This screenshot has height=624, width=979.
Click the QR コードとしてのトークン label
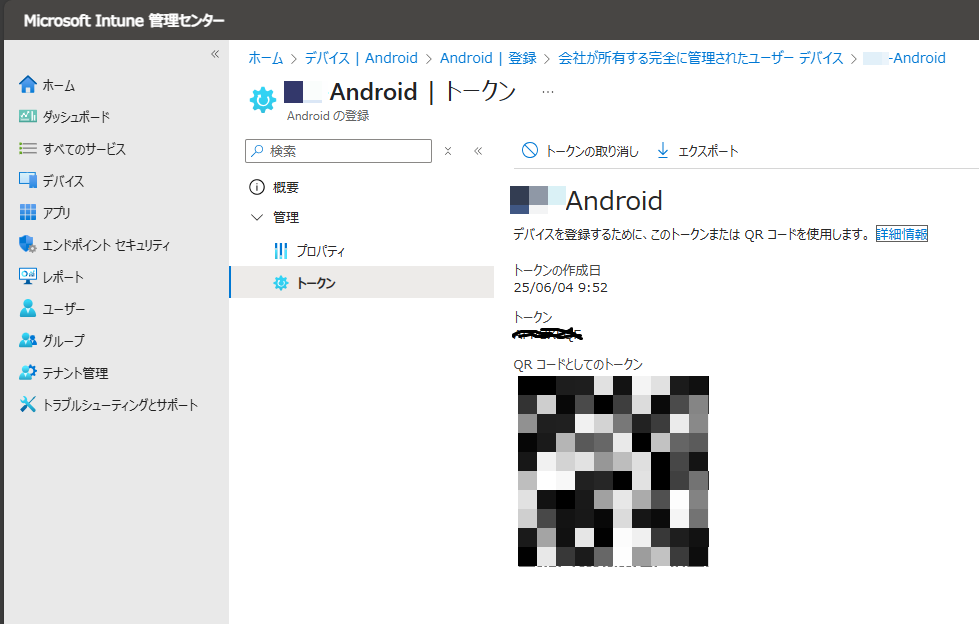tap(578, 364)
